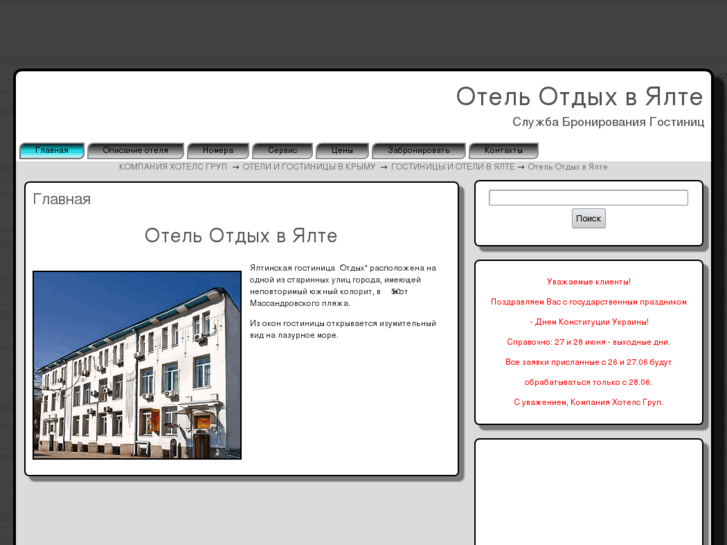Click the large site title in the header
727x545 pixels.
(579, 97)
